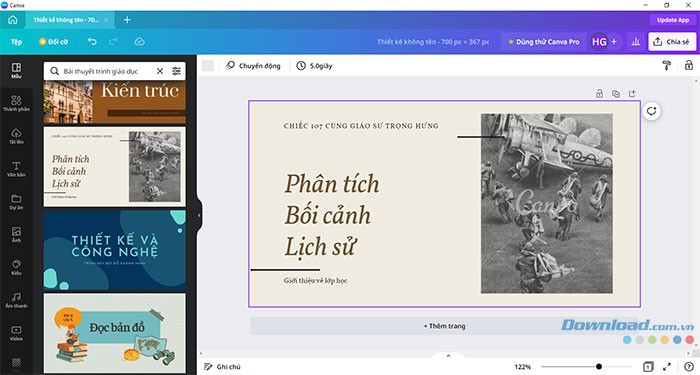The width and height of the screenshot is (700, 375).
Task: Select airplane photo on canvas
Action: click(x=546, y=203)
